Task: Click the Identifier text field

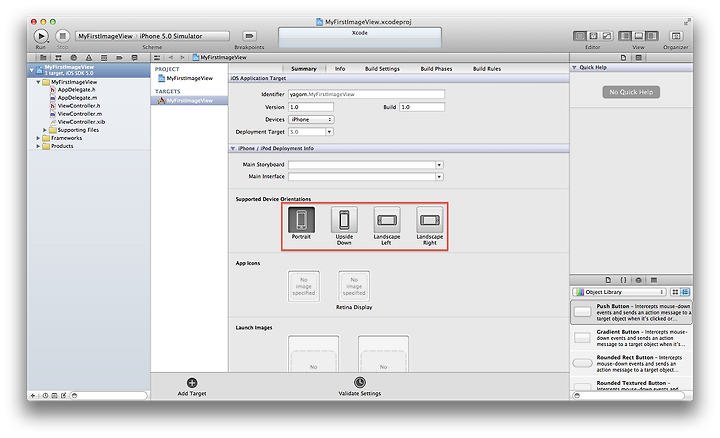Action: coord(366,94)
